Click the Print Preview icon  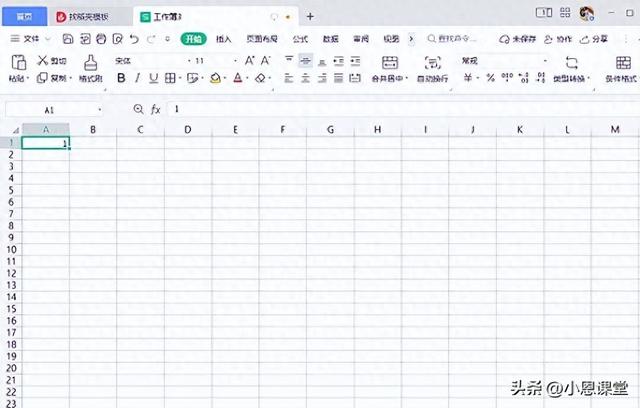coord(118,39)
